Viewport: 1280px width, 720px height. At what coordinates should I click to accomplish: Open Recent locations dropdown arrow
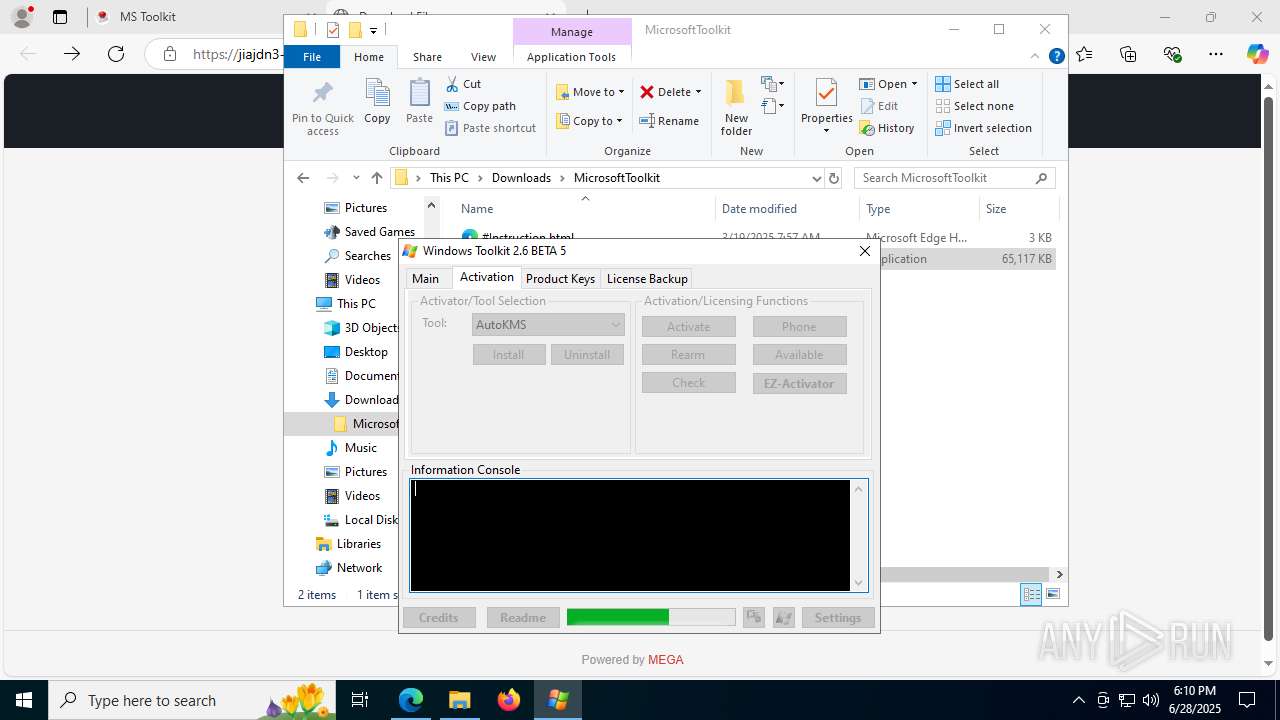356,178
